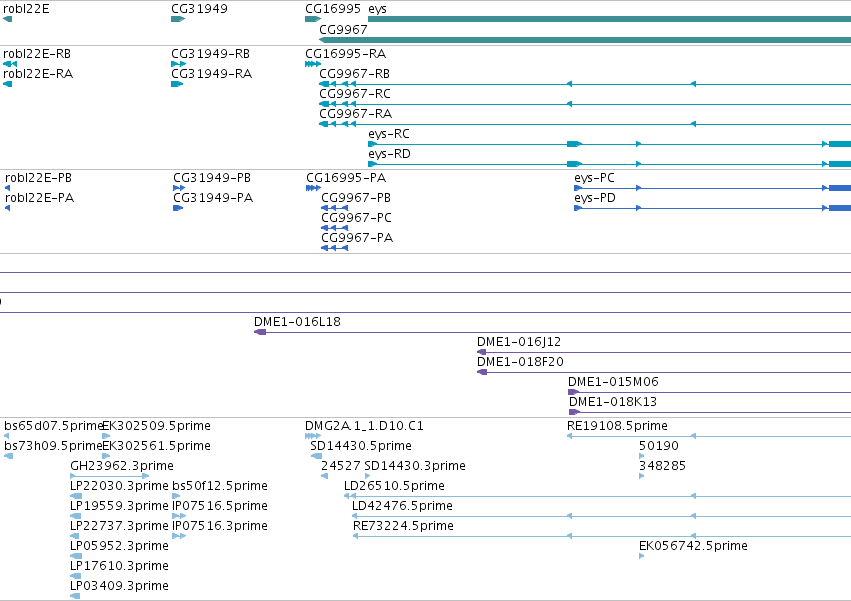Select the CG16995 gene label
The width and height of the screenshot is (851, 601).
pyautogui.click(x=333, y=9)
